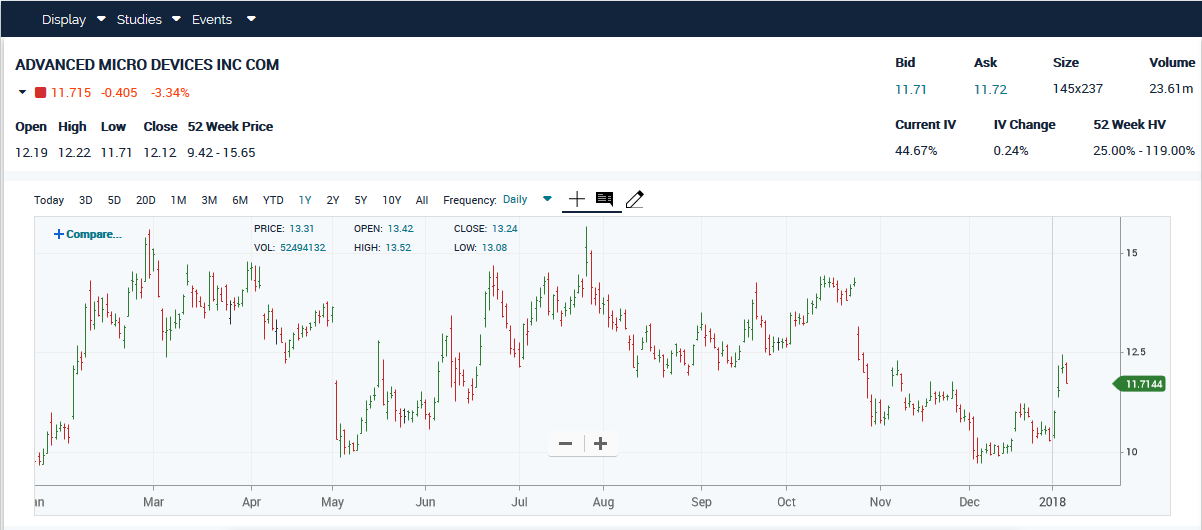Viewport: 1202px width, 530px height.
Task: Click the chart CLOSE value 13.24
Action: 504,229
